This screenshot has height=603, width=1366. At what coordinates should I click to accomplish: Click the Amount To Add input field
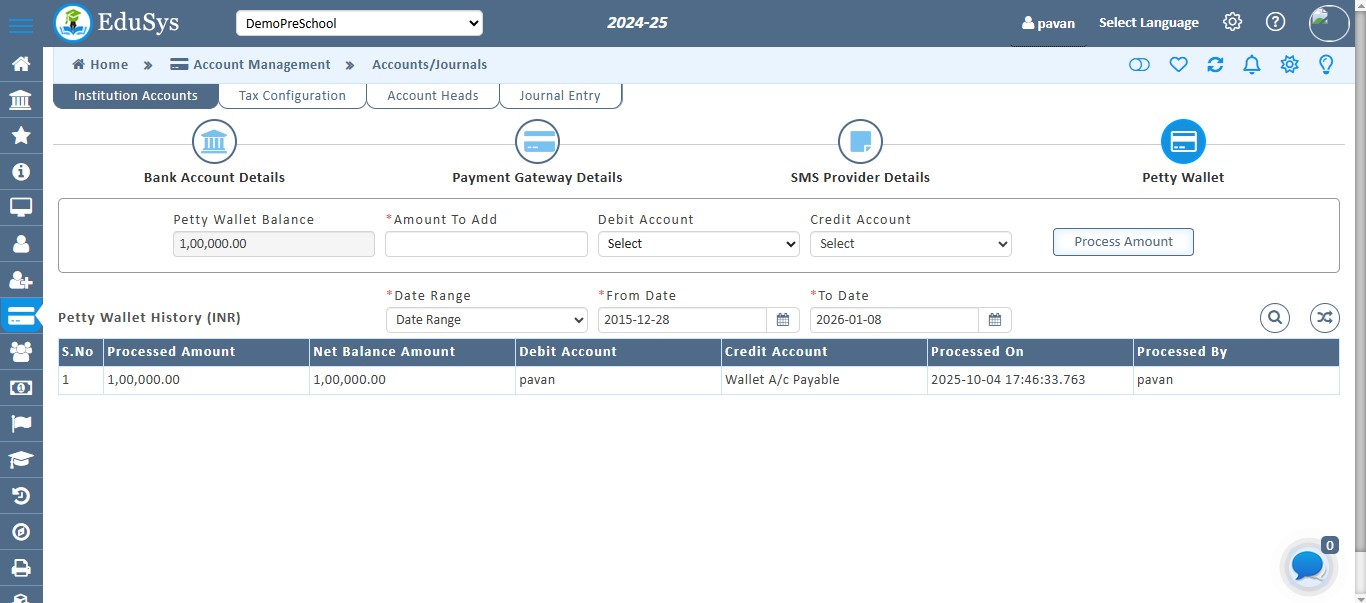[x=486, y=243]
